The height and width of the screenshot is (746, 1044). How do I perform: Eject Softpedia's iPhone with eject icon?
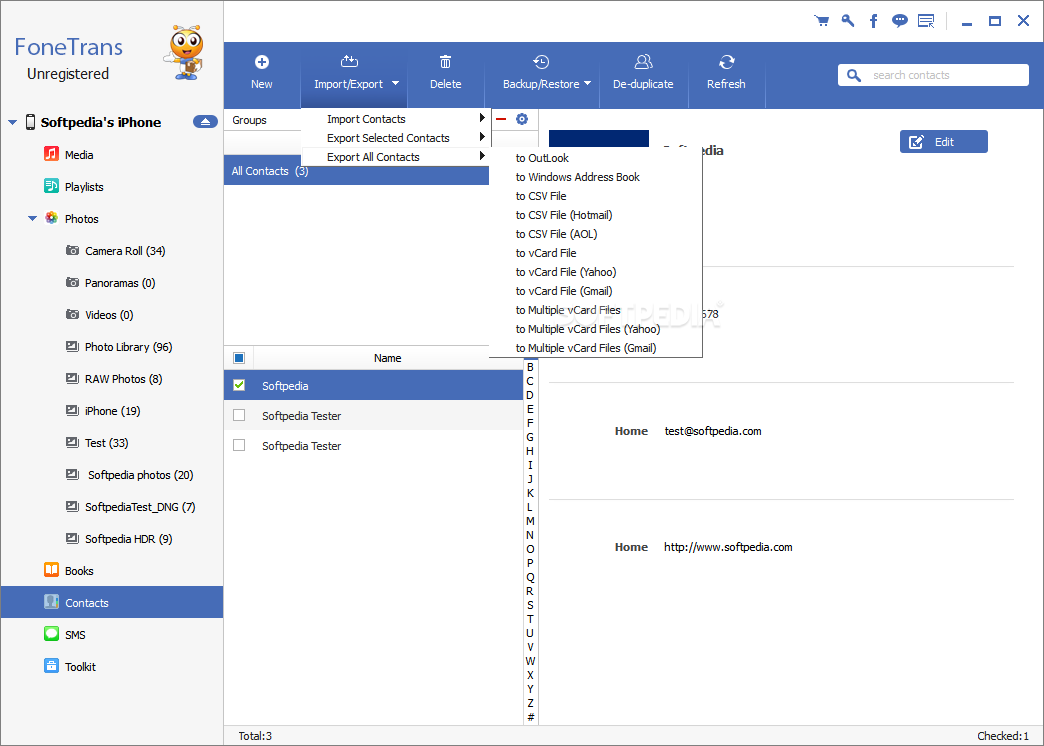pos(205,122)
